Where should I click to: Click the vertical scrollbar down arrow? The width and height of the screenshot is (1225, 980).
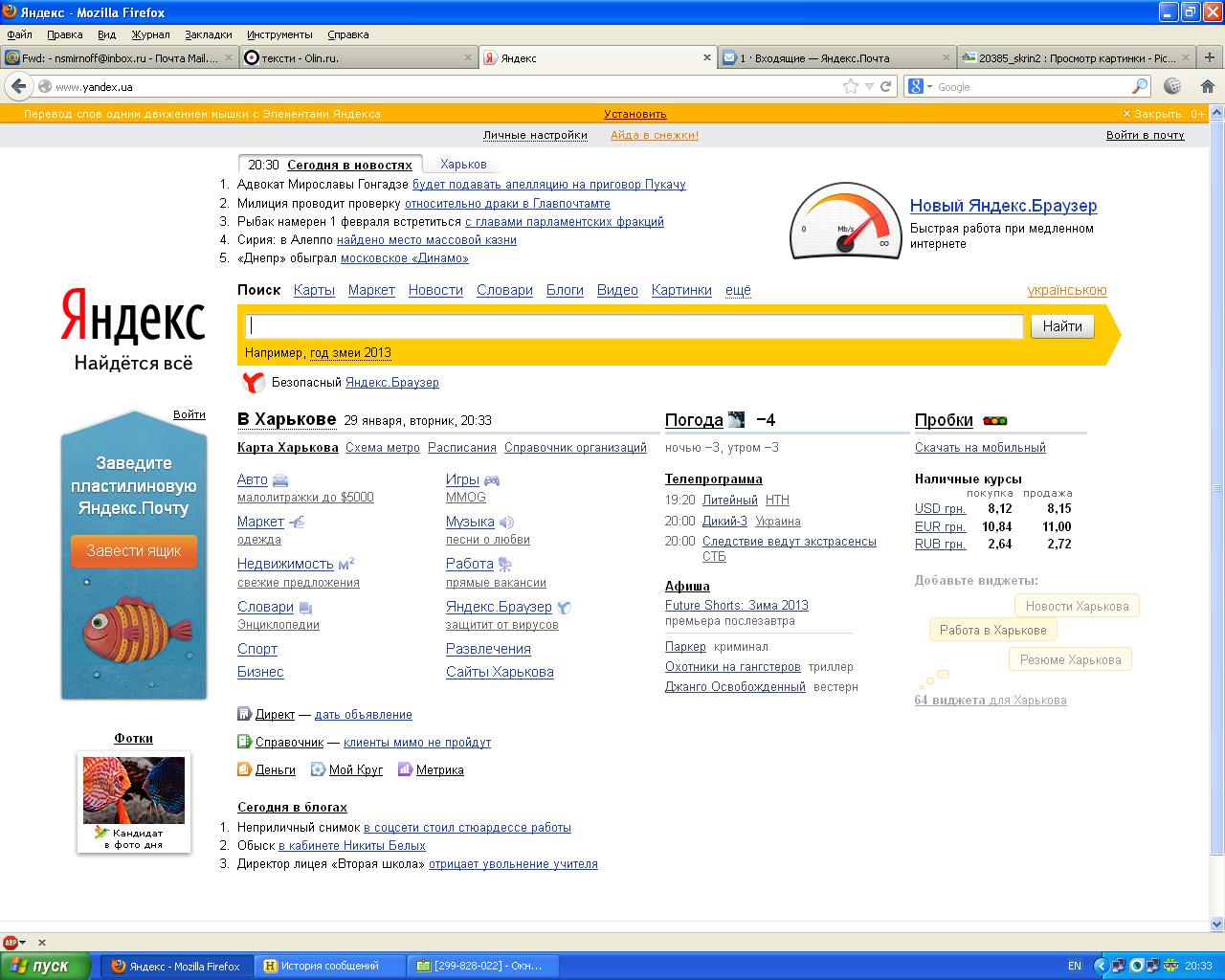pos(1217,924)
